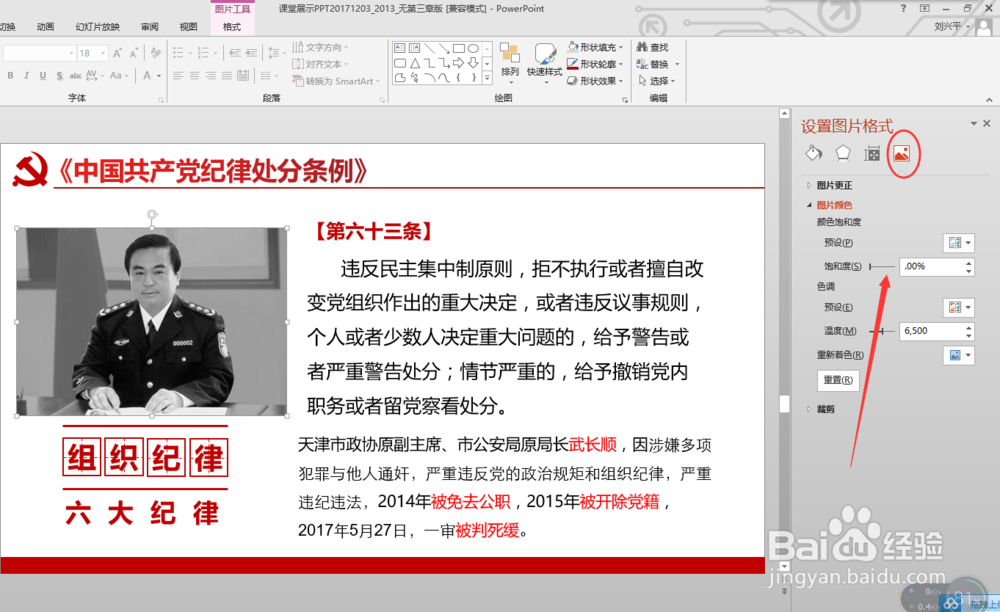Toggle bold formatting
This screenshot has width=1000, height=612.
[x=10, y=75]
